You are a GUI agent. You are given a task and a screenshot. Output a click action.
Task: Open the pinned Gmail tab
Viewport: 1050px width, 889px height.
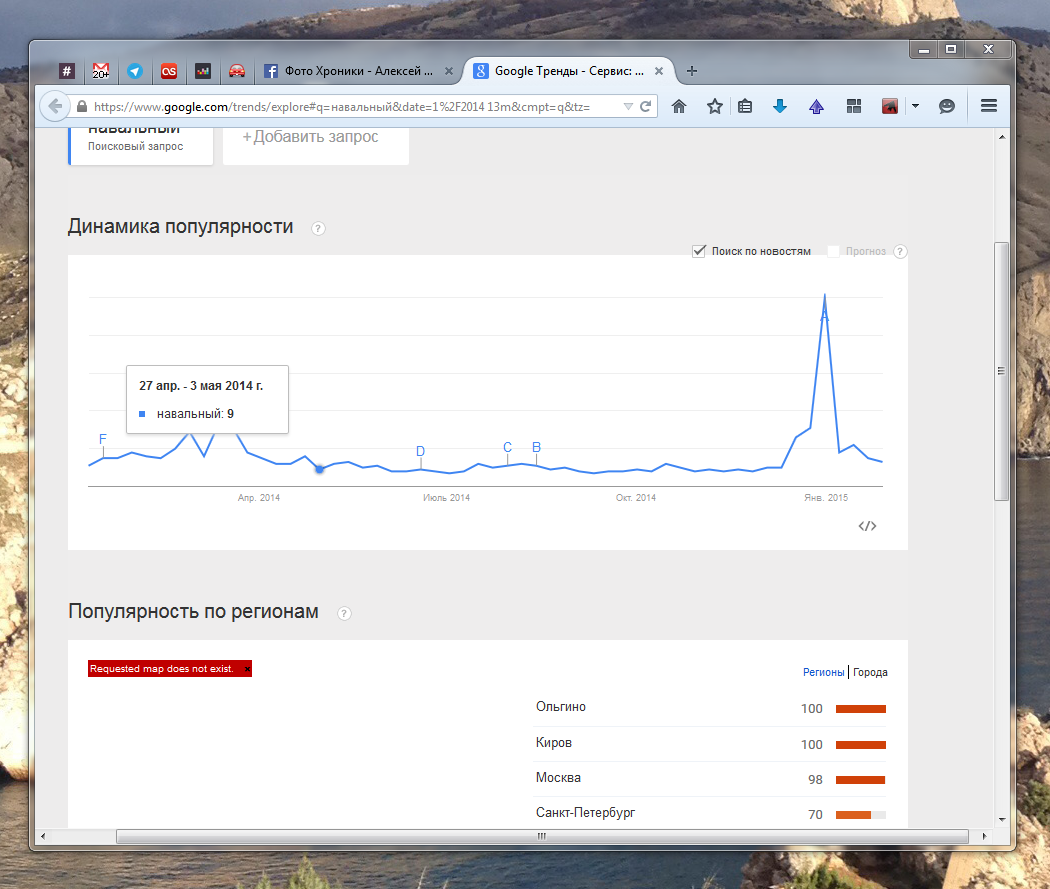pyautogui.click(x=100, y=71)
